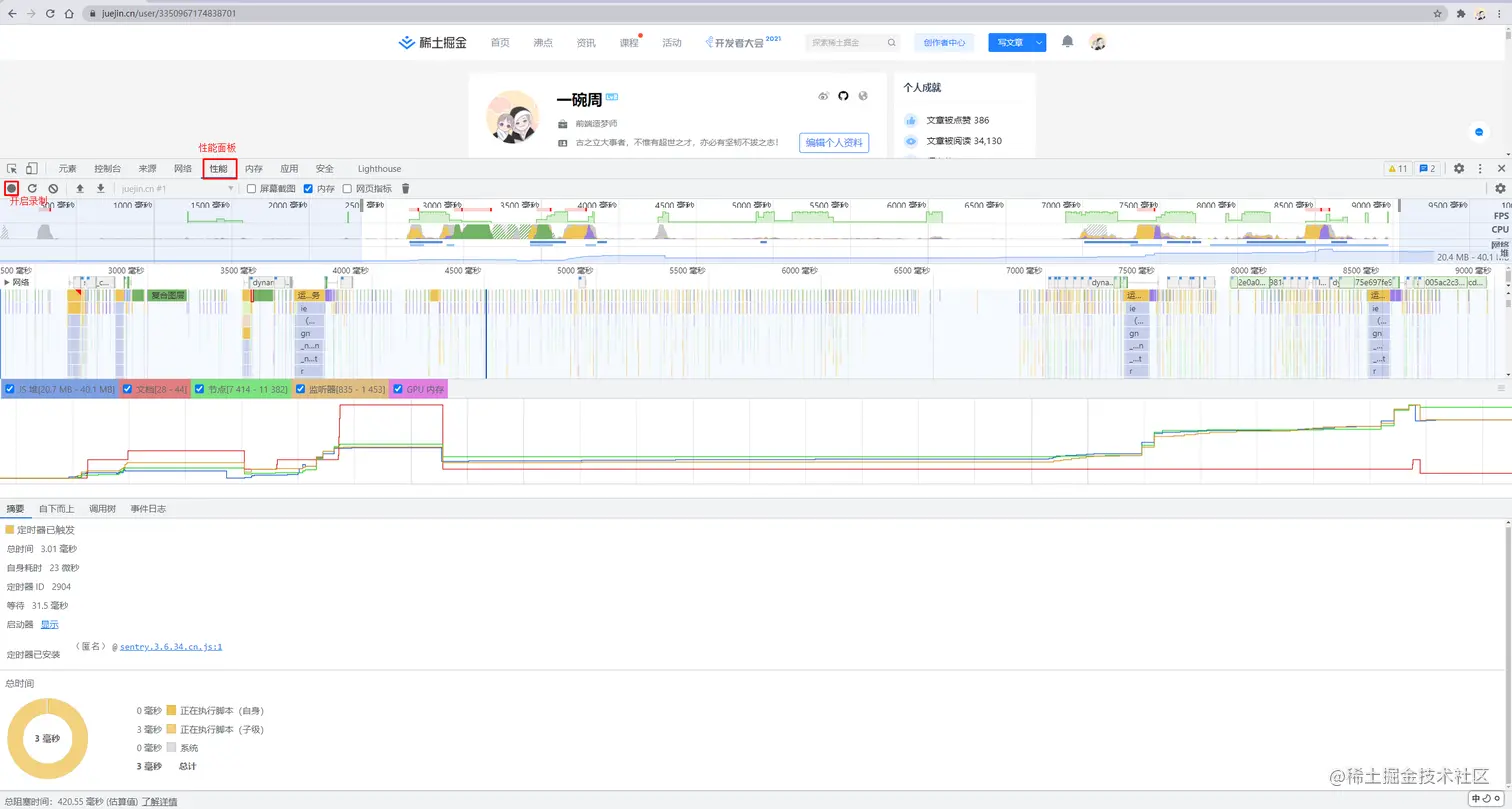Select the inspect element cursor icon

click(12, 168)
